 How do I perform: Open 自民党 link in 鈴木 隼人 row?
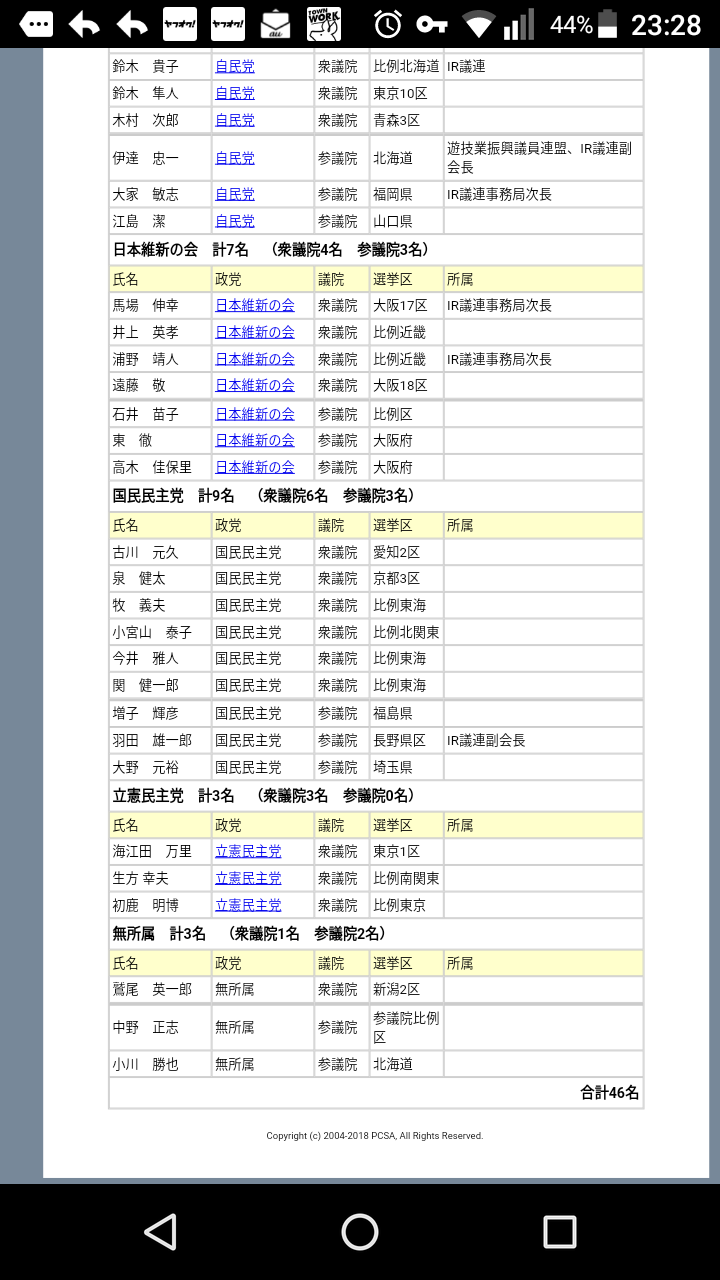coord(235,94)
